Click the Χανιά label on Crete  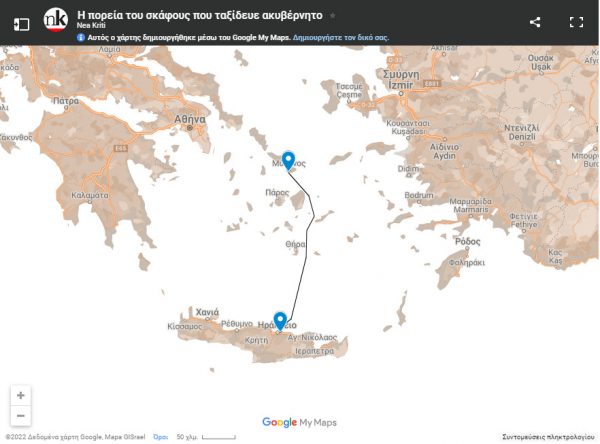[x=207, y=312]
